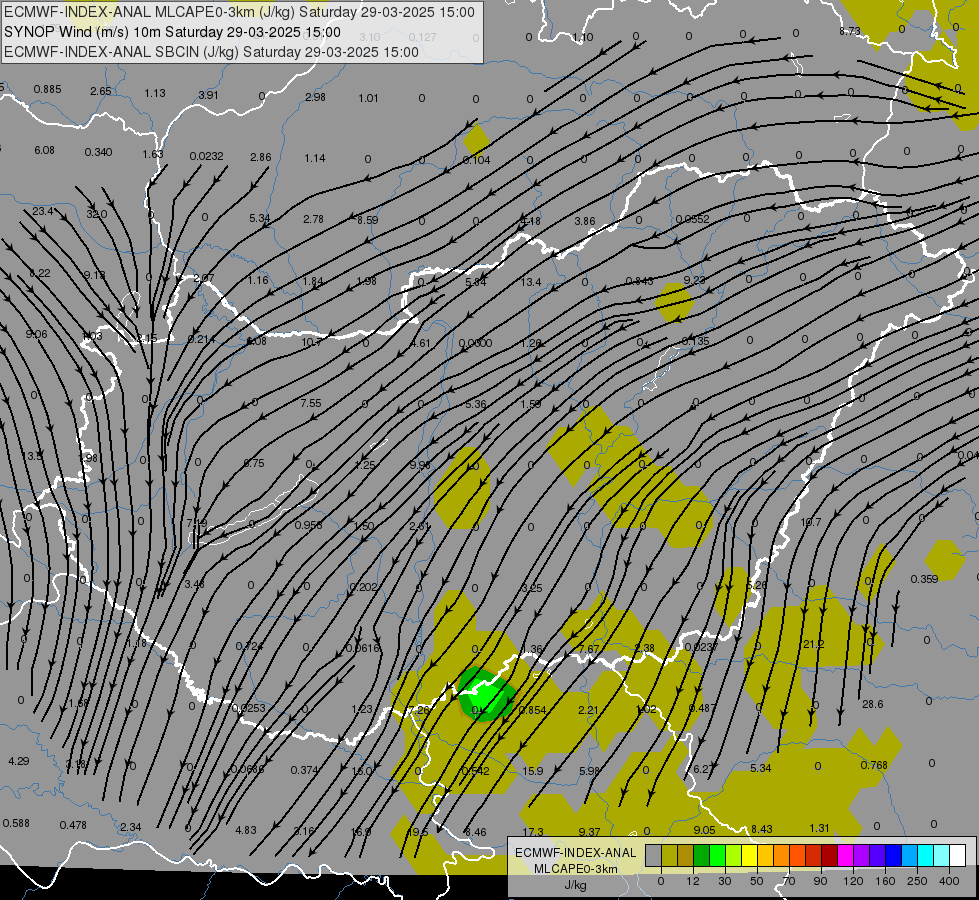Click the legend tick label '120'
This screenshot has height=900, width=979.
853,881
